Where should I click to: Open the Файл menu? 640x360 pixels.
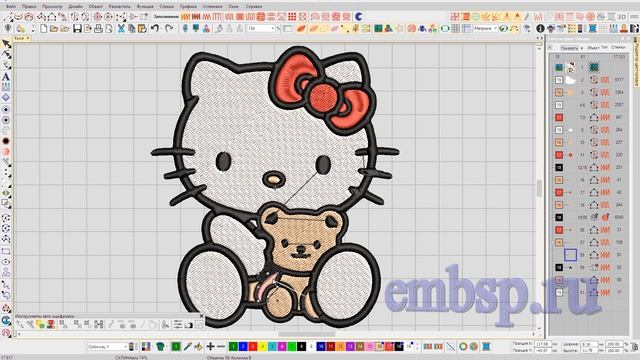pos(11,7)
